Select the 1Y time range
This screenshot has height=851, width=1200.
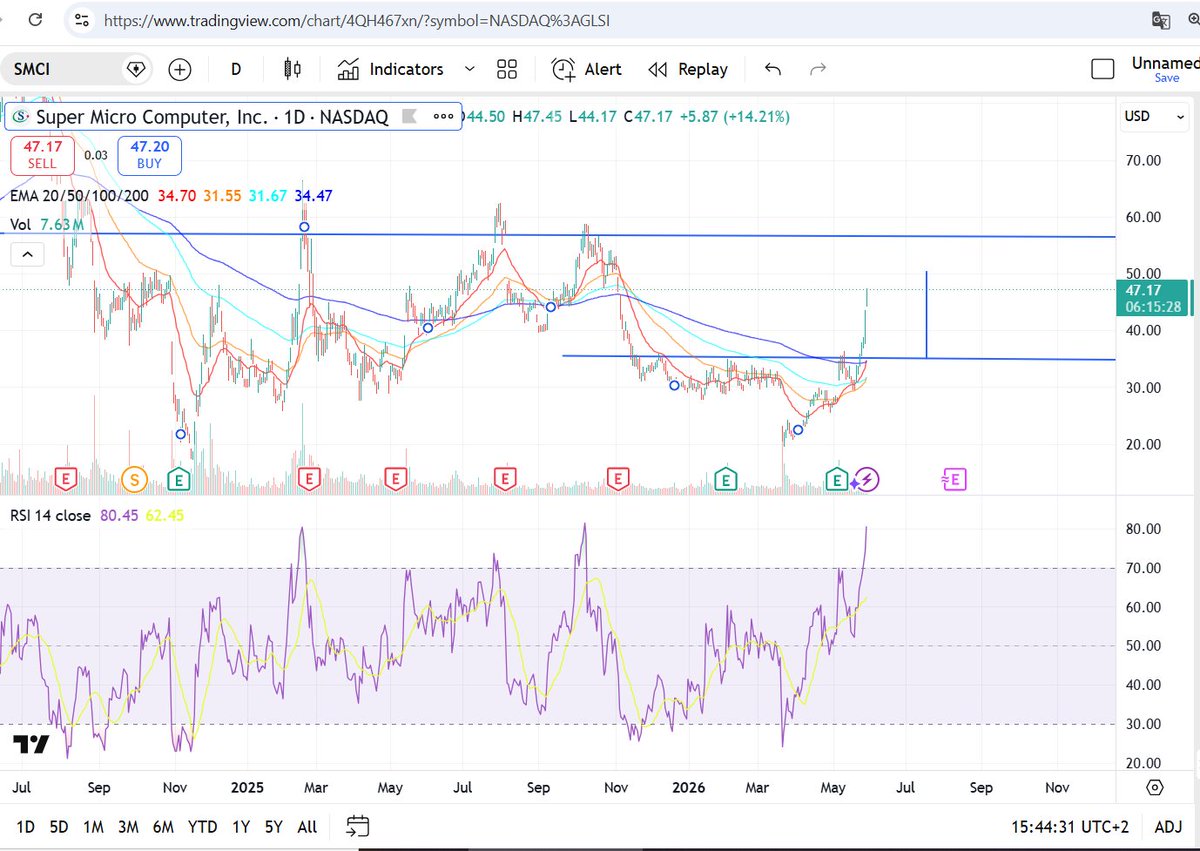(241, 827)
